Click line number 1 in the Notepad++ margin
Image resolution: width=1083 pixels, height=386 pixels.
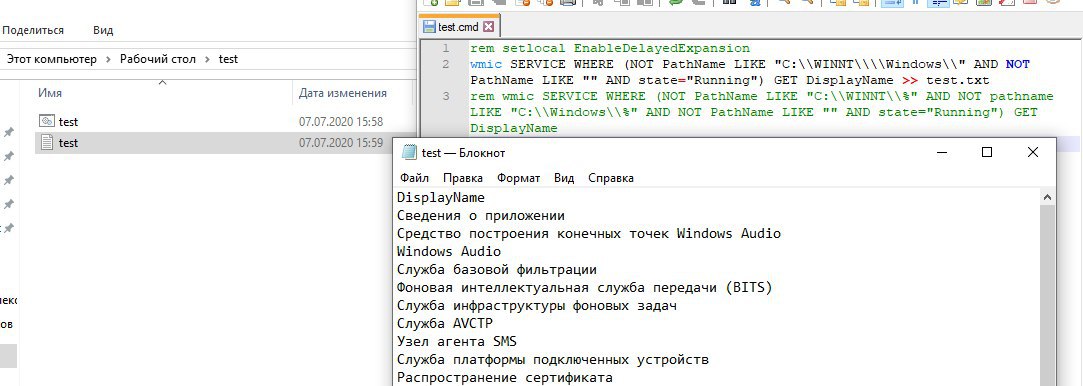coord(445,48)
